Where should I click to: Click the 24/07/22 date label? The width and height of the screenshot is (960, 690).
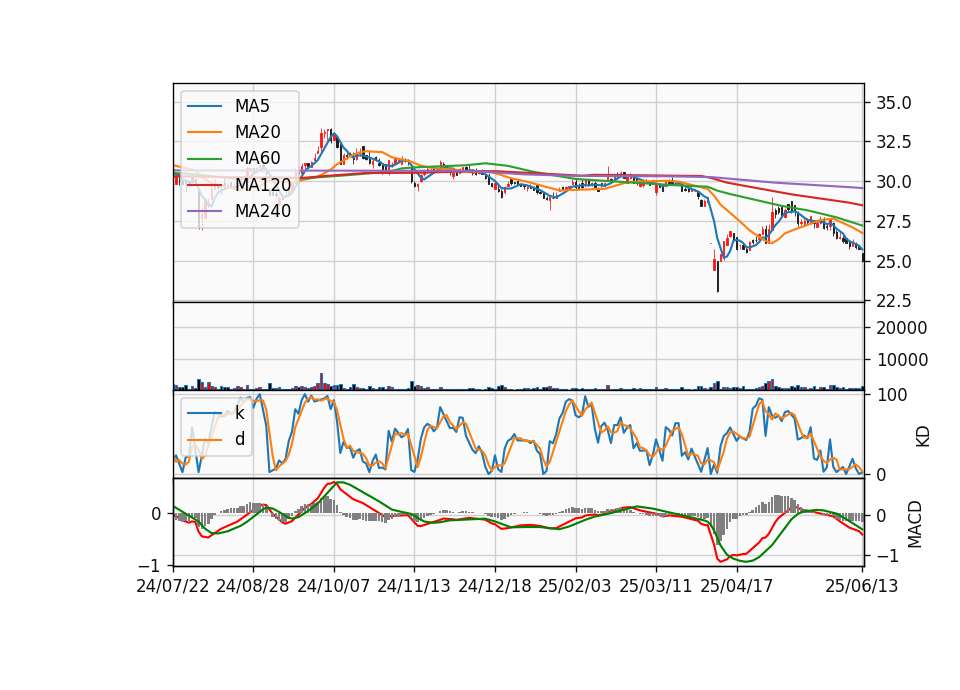point(173,586)
